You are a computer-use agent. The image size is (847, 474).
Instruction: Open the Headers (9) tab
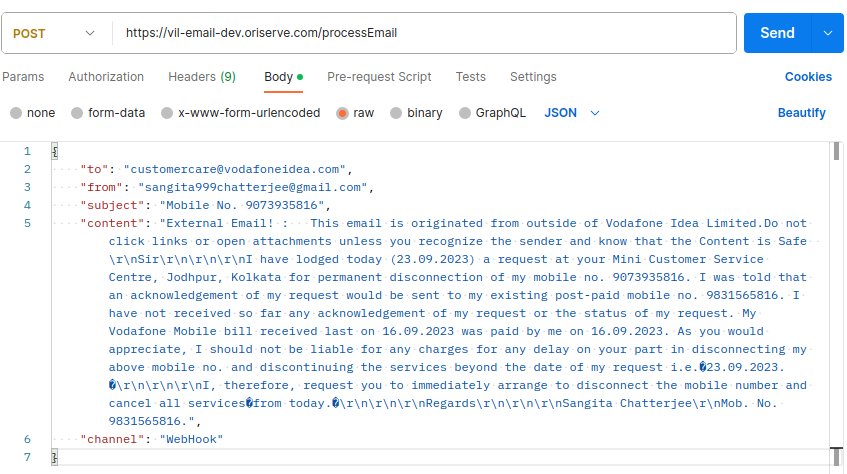click(202, 77)
